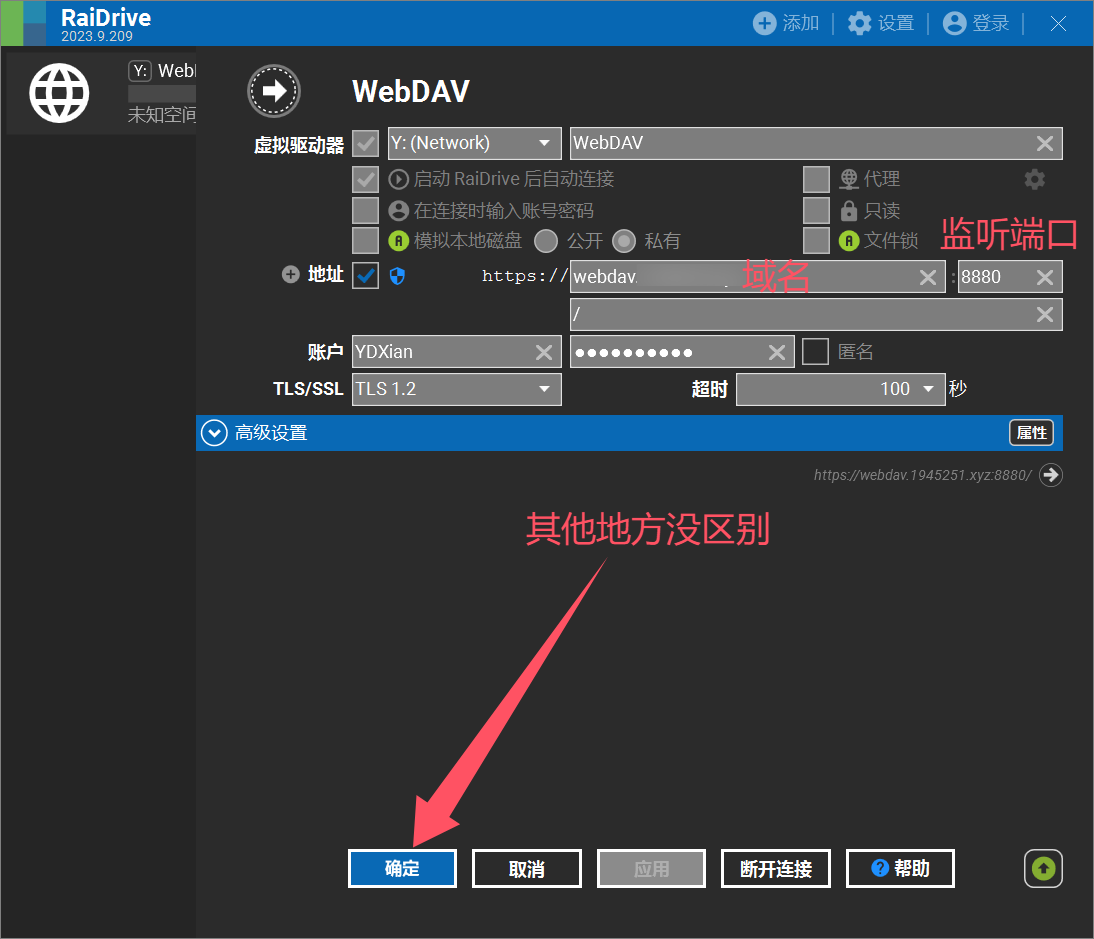Open the Y: (Network) drive letter dropdown
Screen dimensions: 1094x939
point(474,143)
